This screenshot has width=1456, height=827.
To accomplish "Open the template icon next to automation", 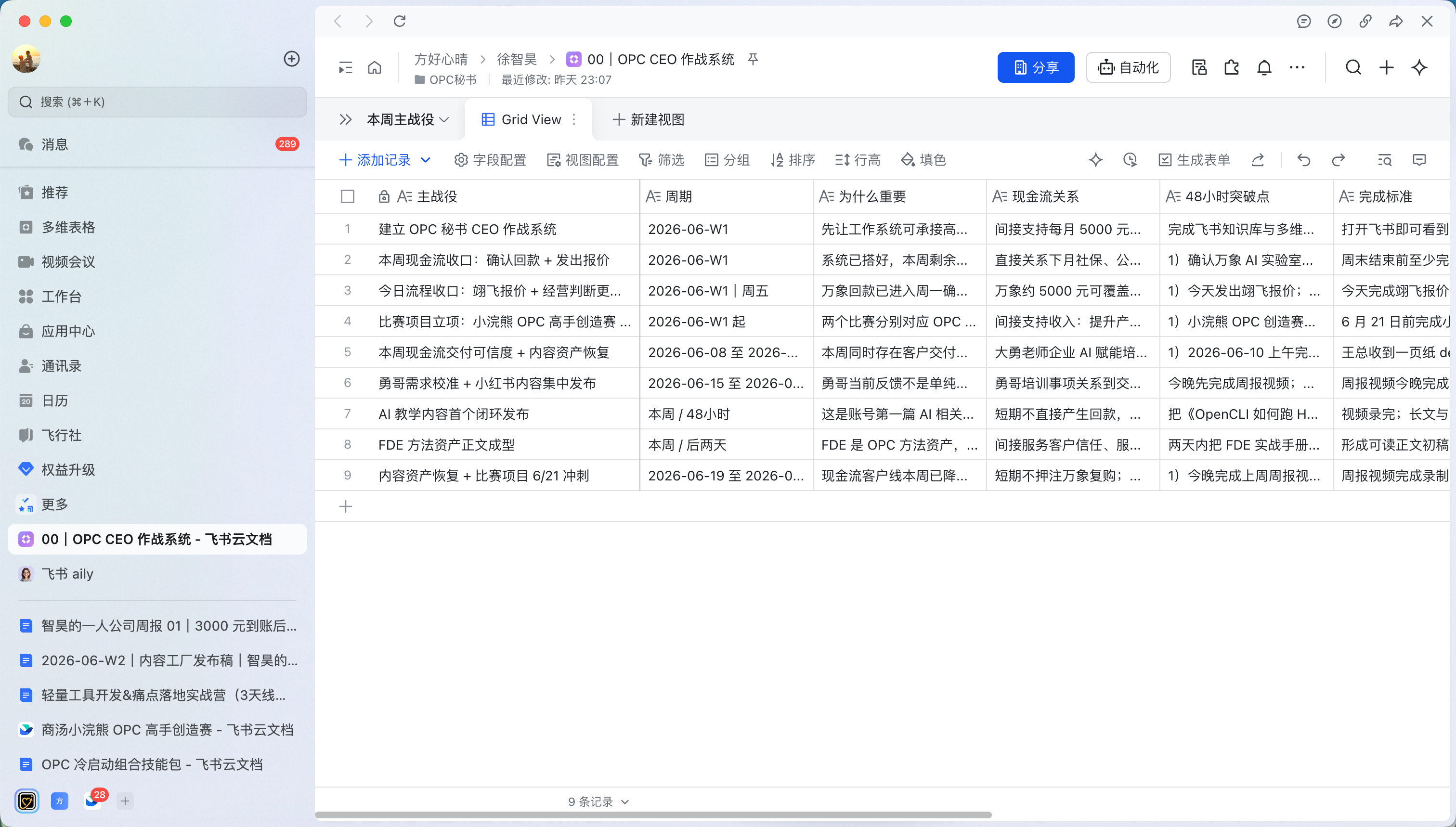I will point(1199,67).
